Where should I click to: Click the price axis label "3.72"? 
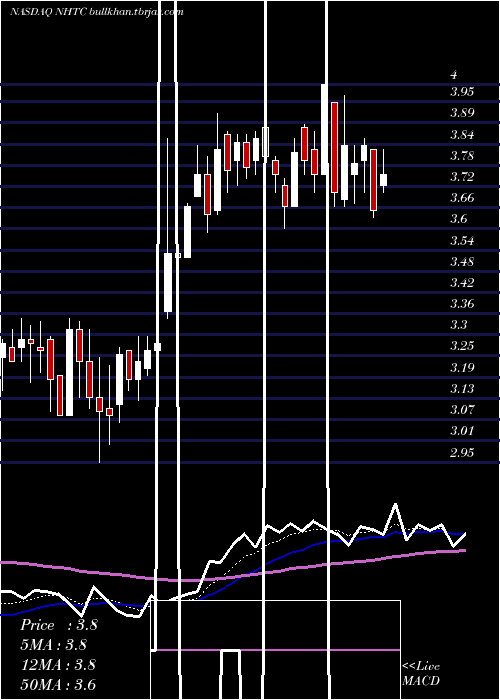[x=462, y=176]
